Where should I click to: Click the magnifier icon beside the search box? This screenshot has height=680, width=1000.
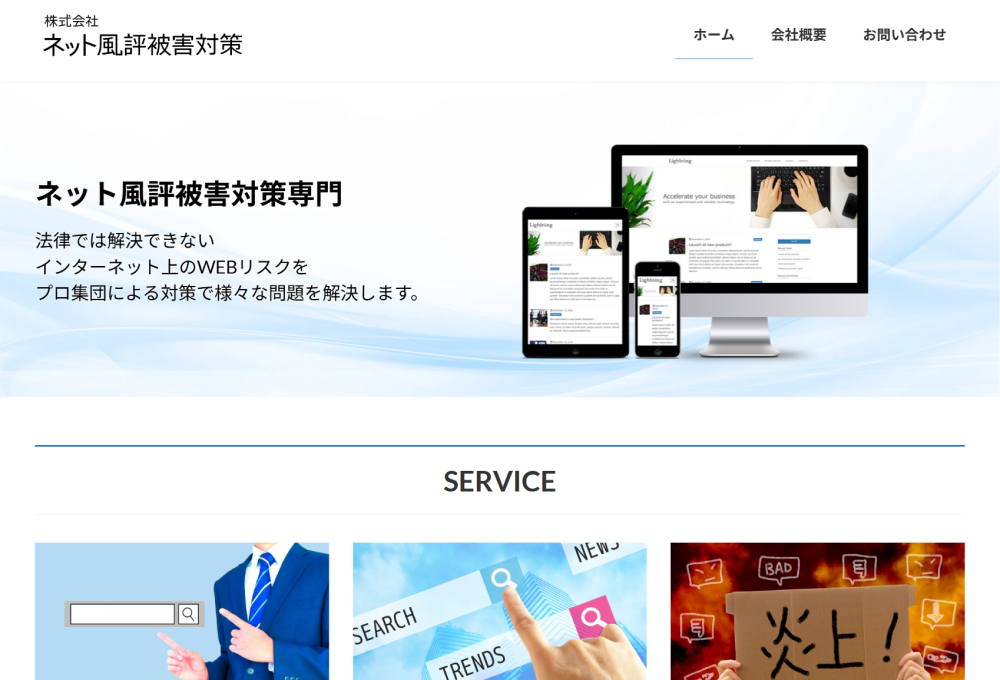[x=188, y=614]
